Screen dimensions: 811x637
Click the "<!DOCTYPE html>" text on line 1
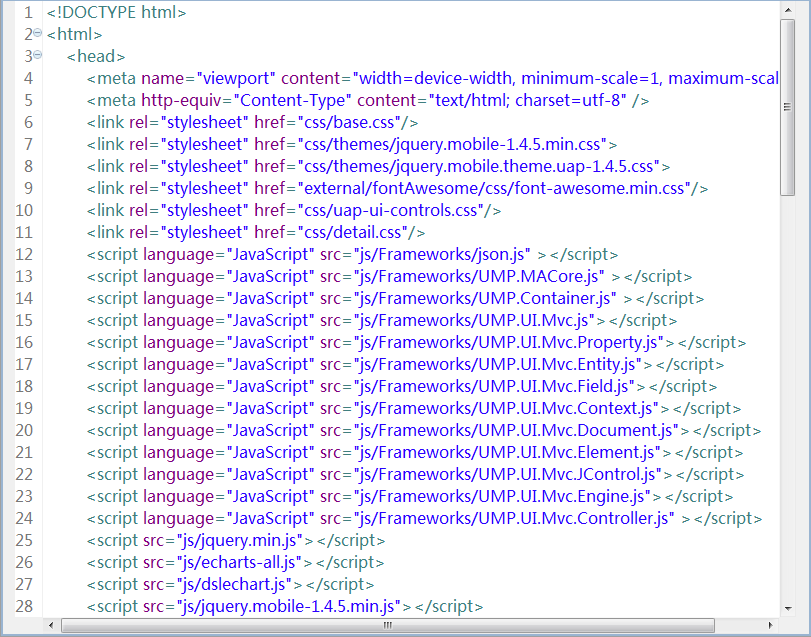point(116,12)
